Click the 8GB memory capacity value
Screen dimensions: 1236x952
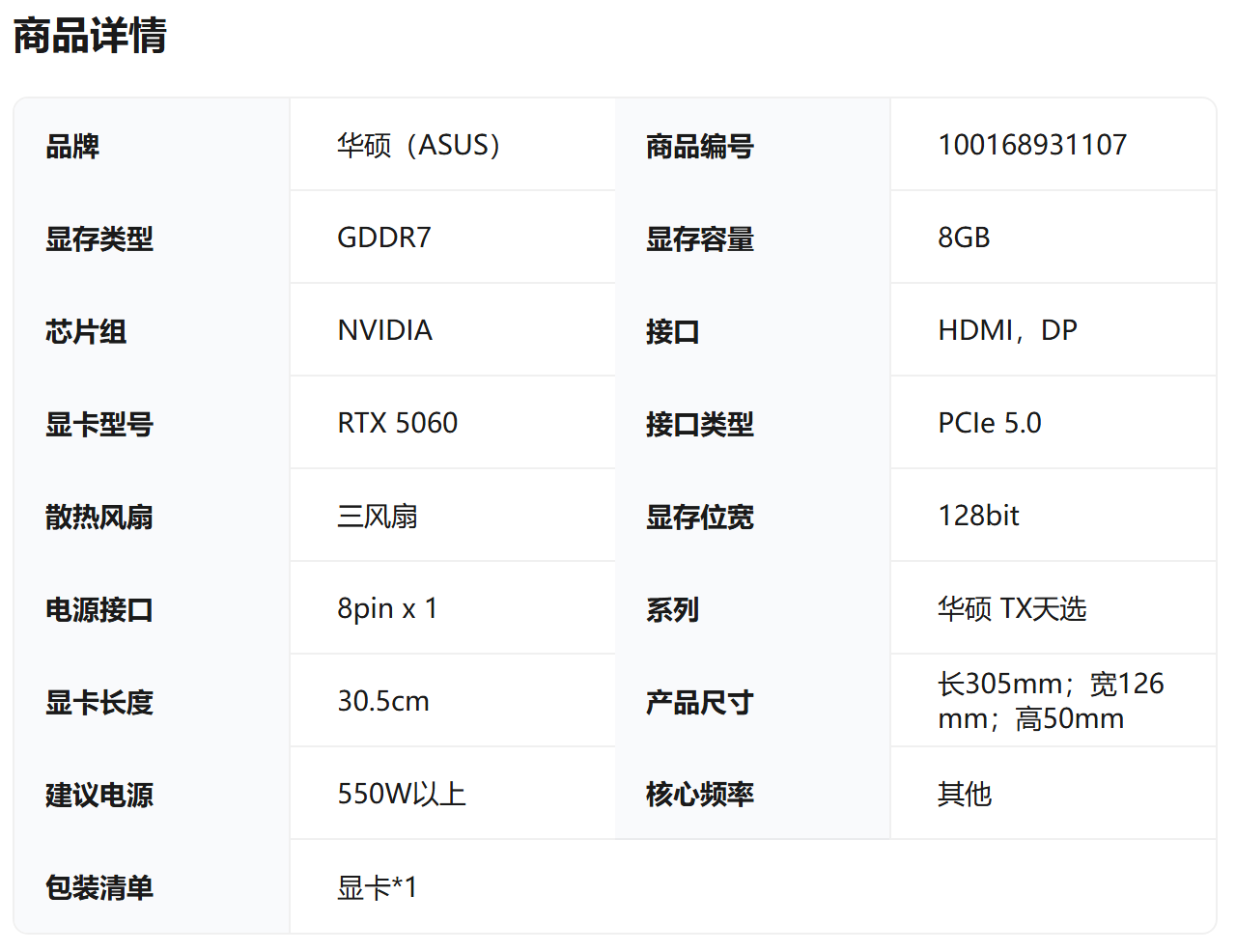pyautogui.click(x=964, y=238)
